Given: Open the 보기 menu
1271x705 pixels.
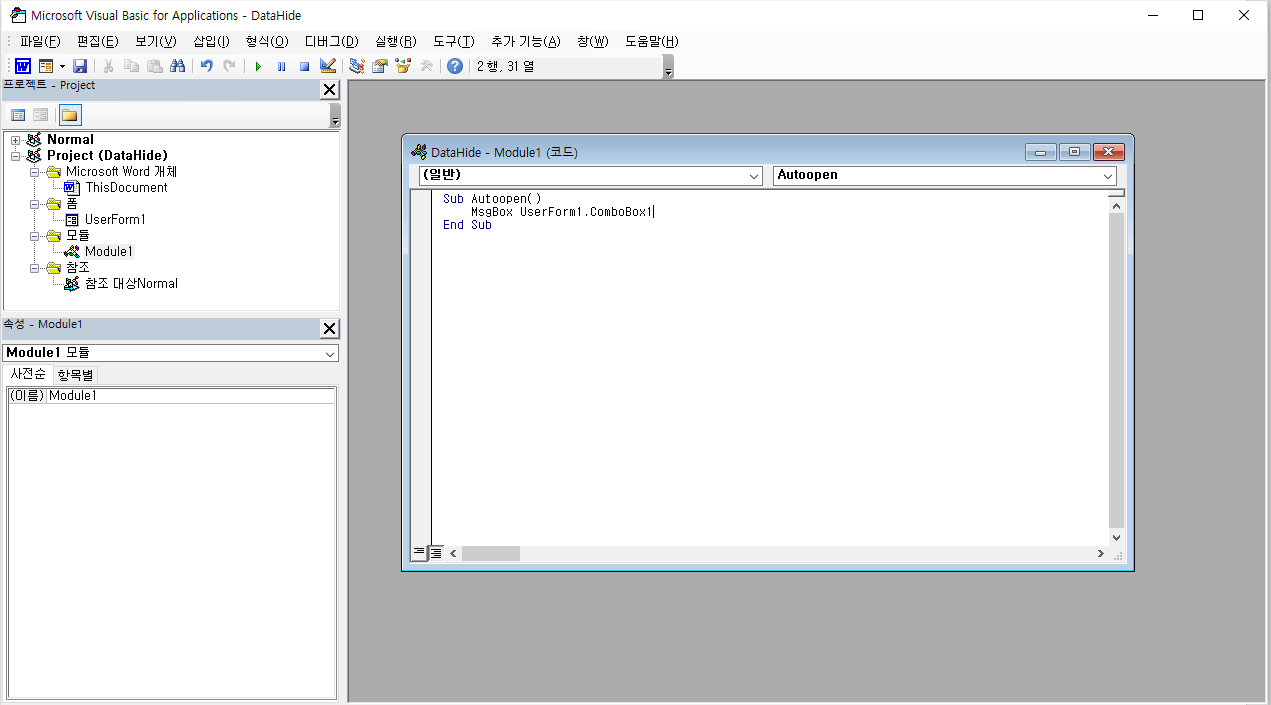Looking at the screenshot, I should click(155, 41).
